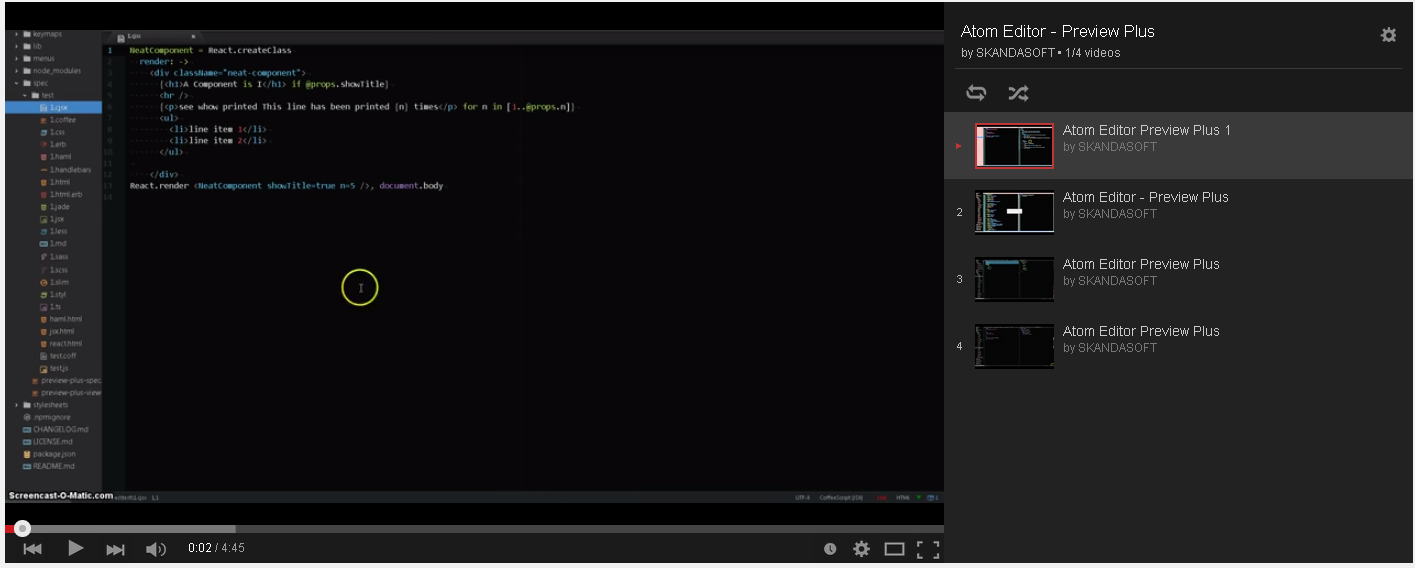Open the player settings gear

[861, 549]
